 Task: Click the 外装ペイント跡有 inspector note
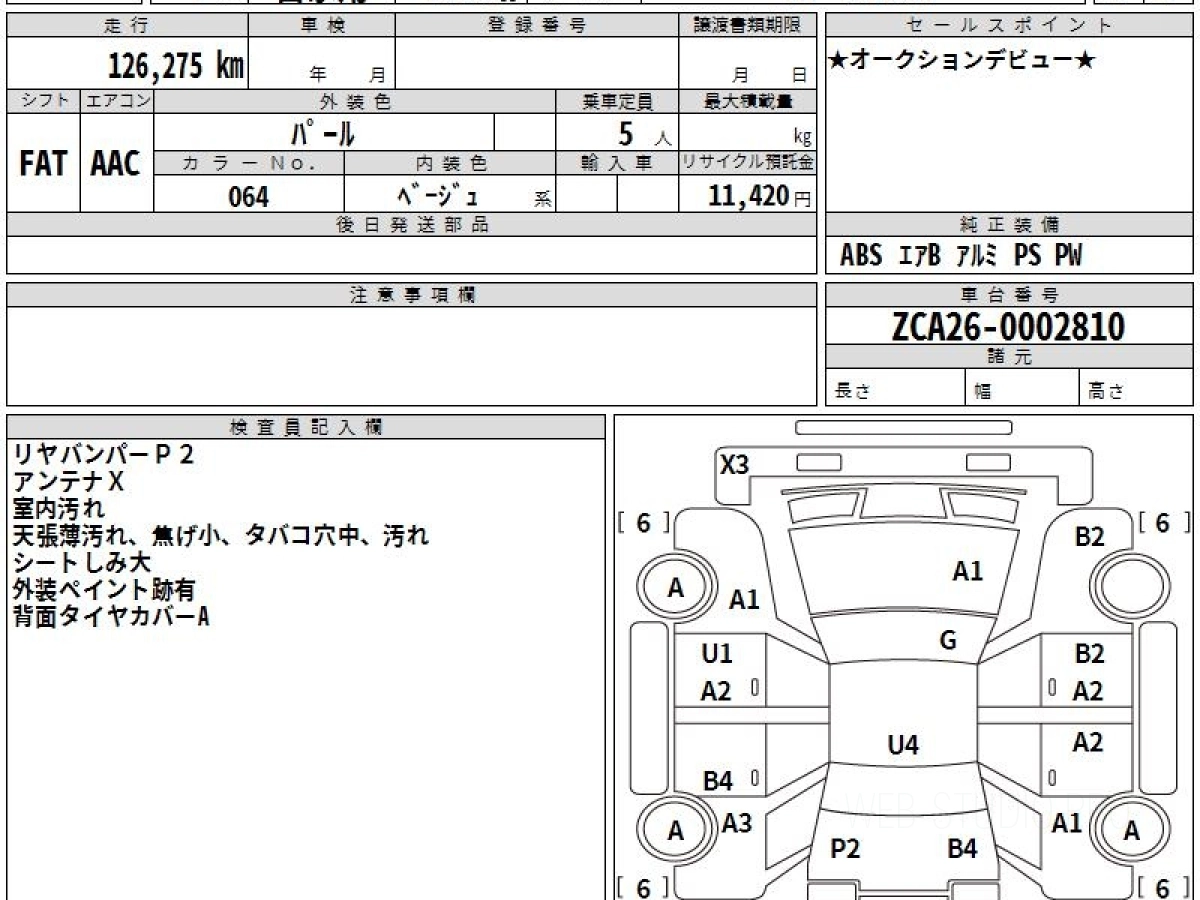point(104,589)
